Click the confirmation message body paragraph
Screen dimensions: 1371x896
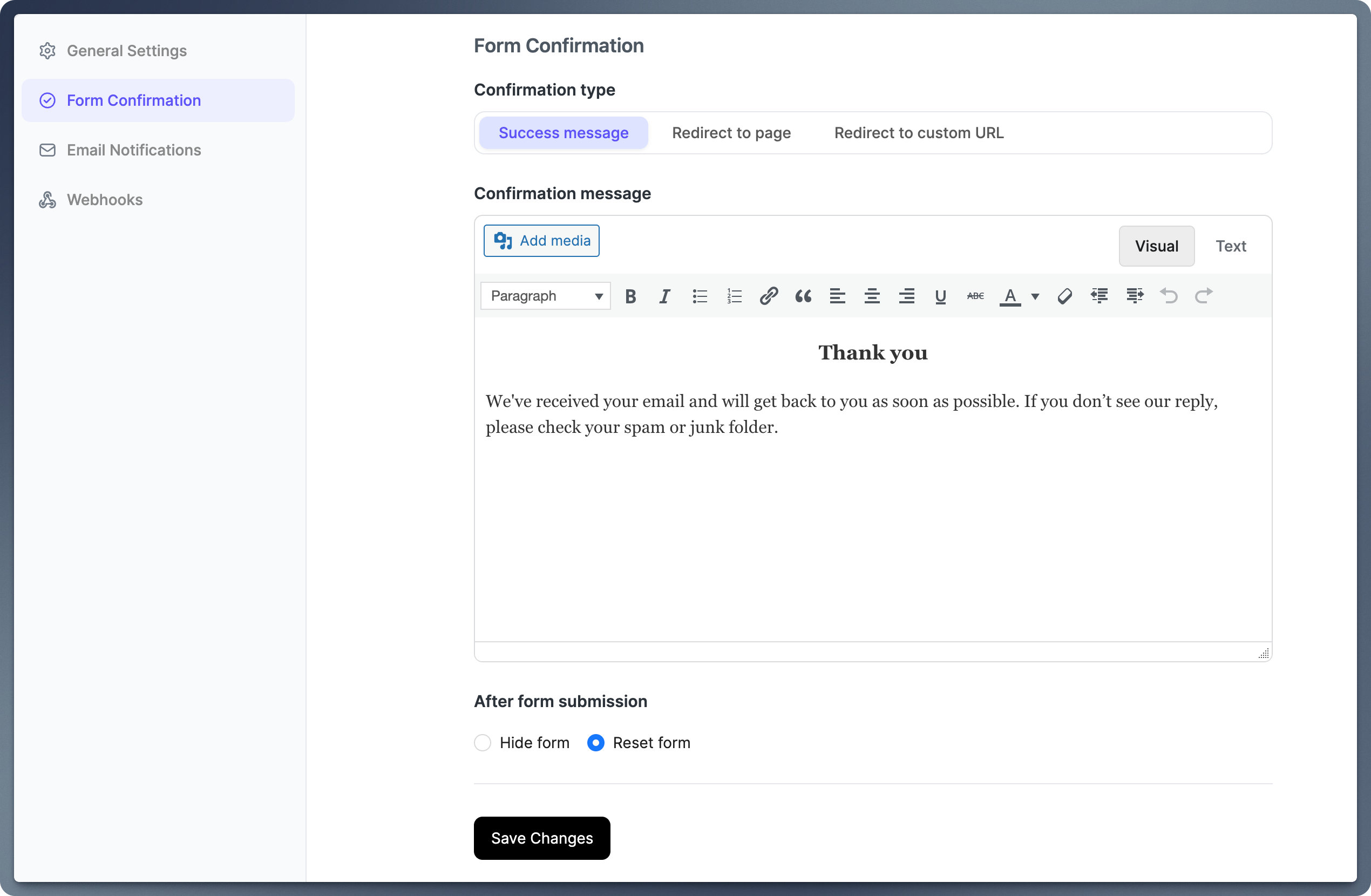click(852, 413)
